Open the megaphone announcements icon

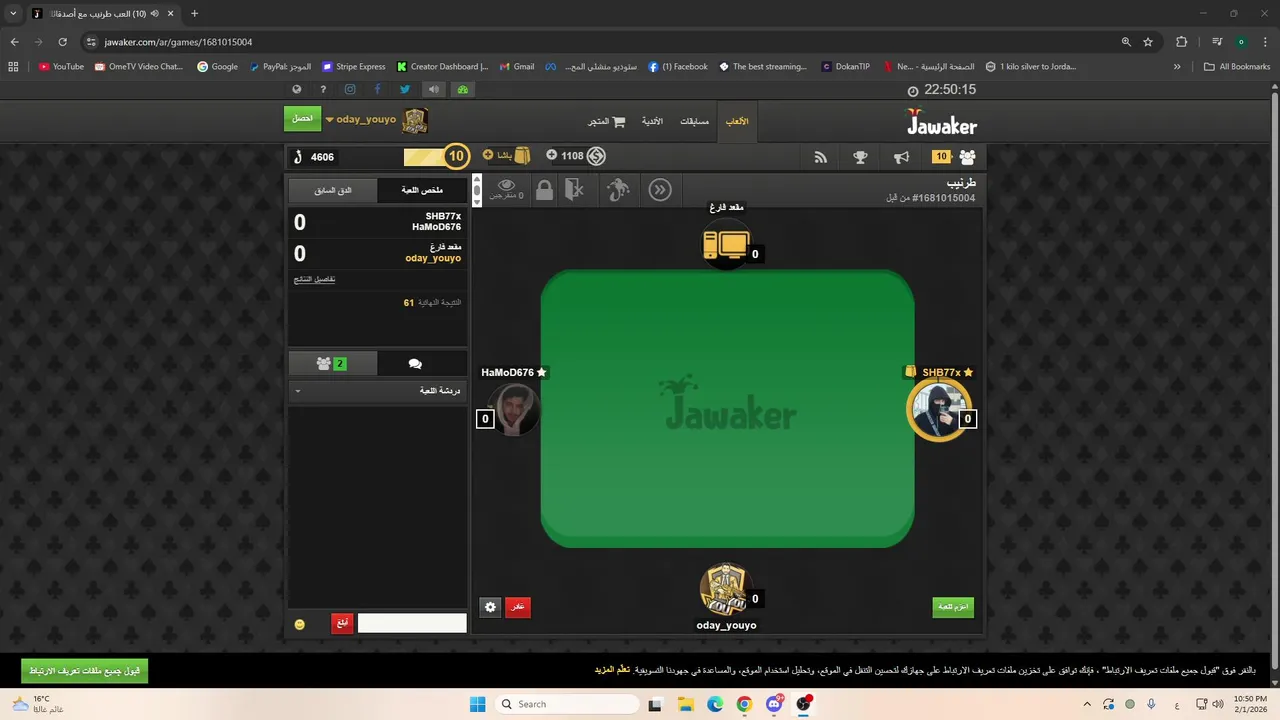[x=901, y=157]
